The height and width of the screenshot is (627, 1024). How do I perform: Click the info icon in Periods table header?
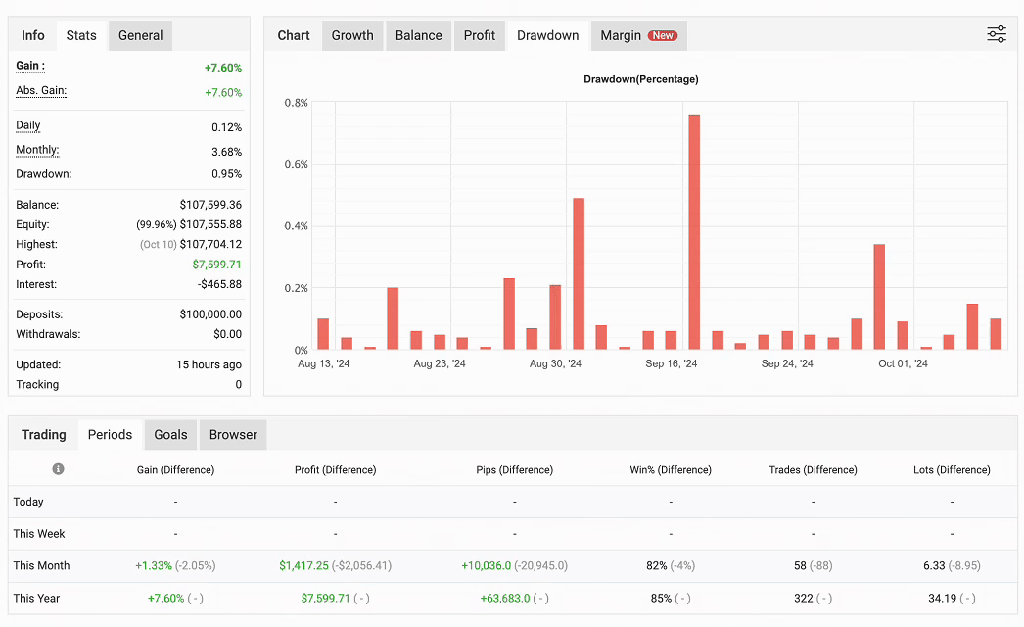point(58,469)
